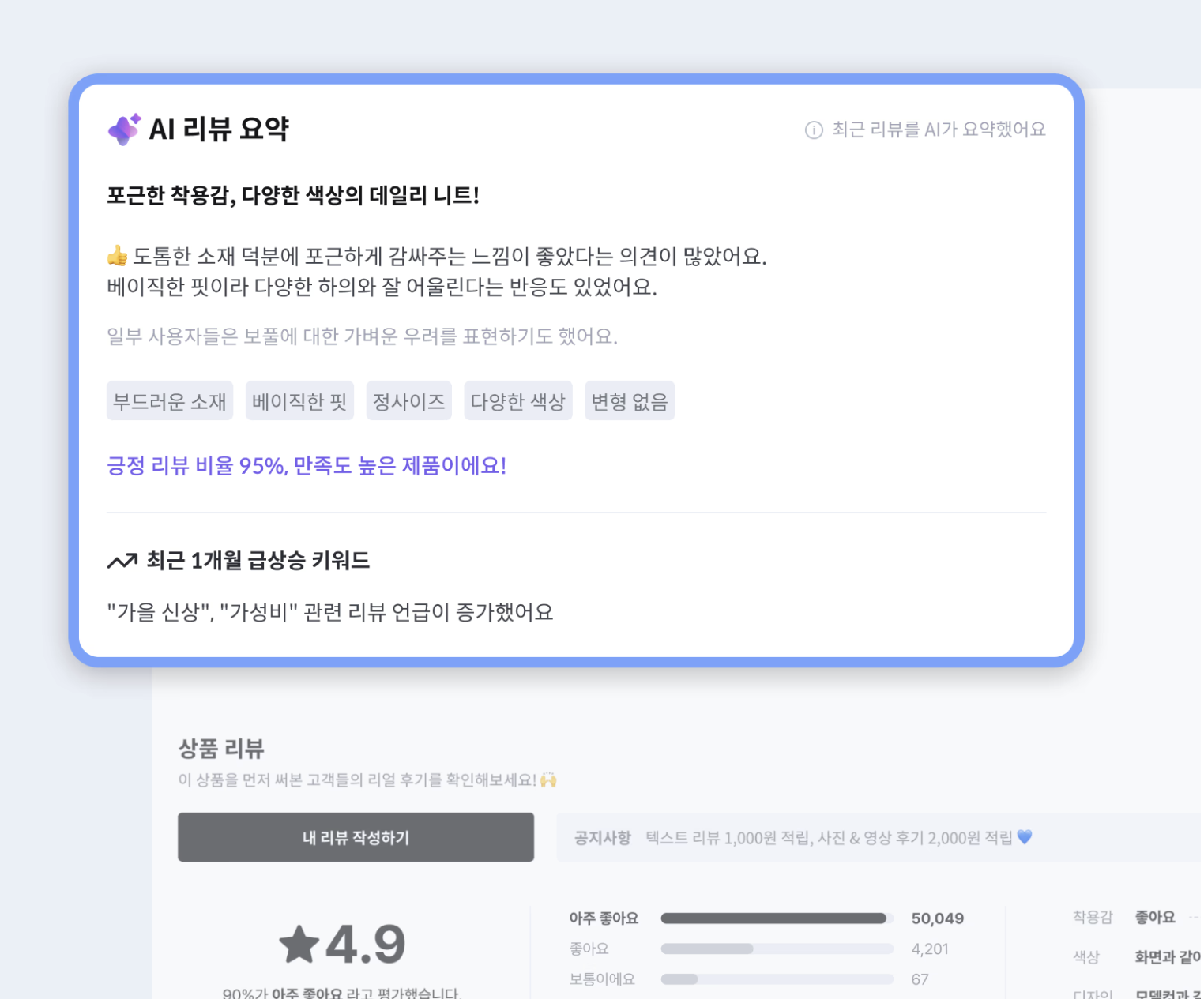This screenshot has height=1003, width=1204.
Task: Tap the 변형 없음 tag chip
Action: tap(630, 402)
